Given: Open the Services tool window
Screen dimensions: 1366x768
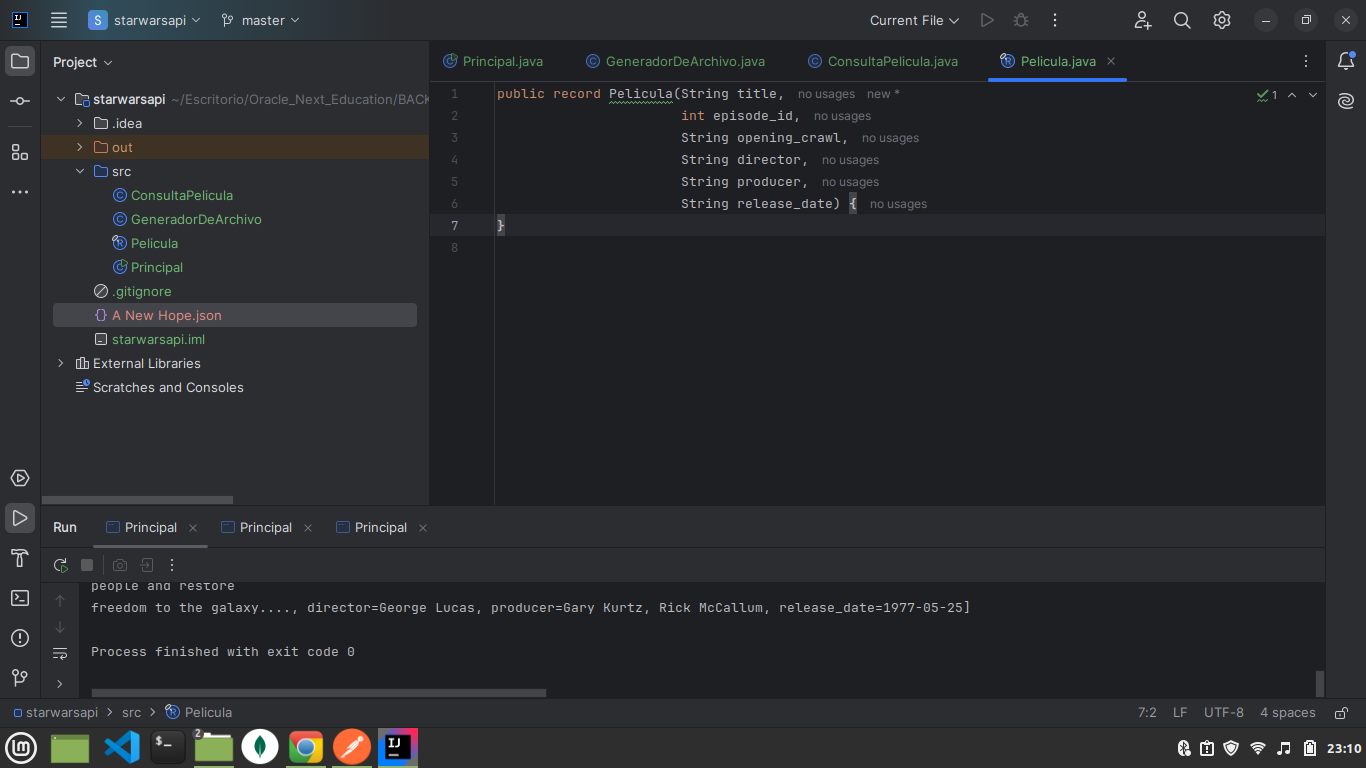Looking at the screenshot, I should (x=20, y=478).
